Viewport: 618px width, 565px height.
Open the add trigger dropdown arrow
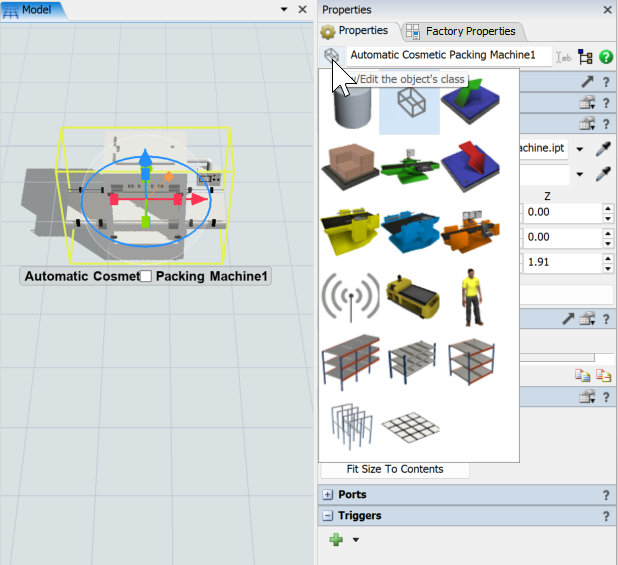coord(355,541)
